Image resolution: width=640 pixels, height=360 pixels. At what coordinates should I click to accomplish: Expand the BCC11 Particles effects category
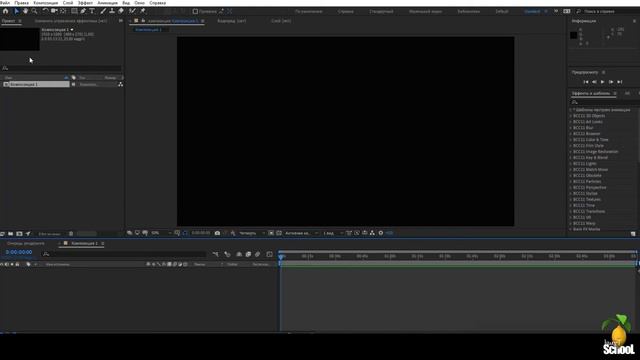tap(571, 182)
